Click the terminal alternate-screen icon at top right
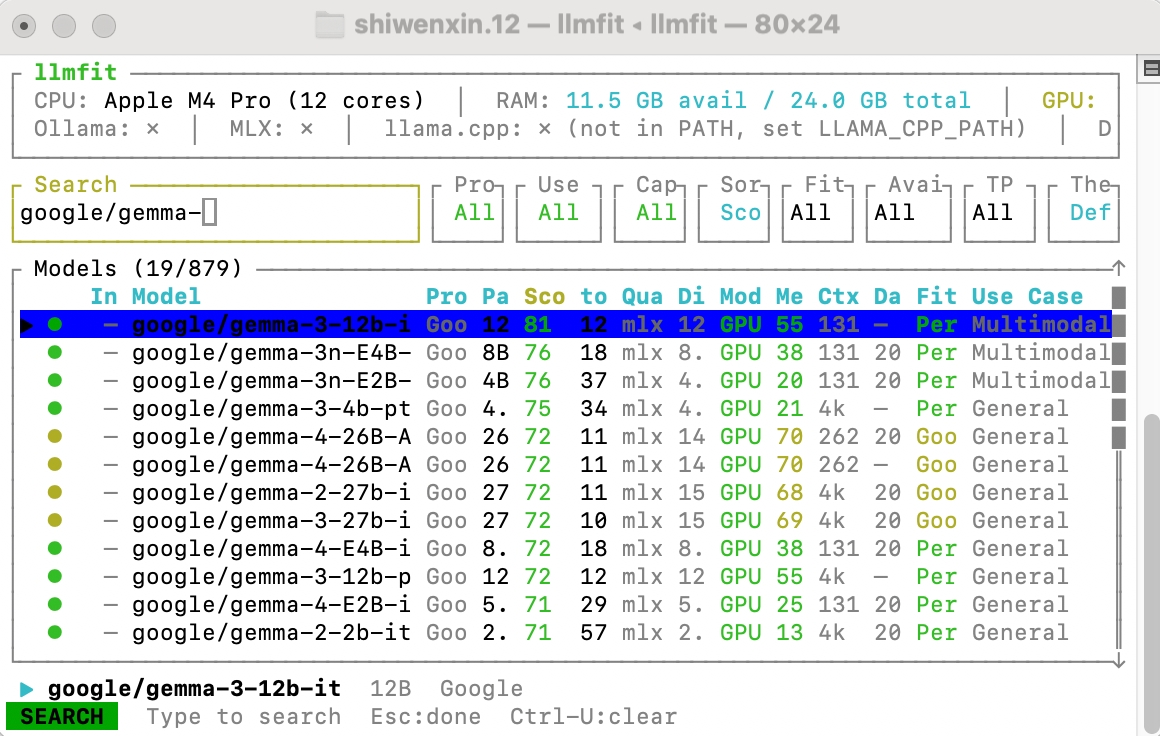The width and height of the screenshot is (1160, 736). 1150,69
